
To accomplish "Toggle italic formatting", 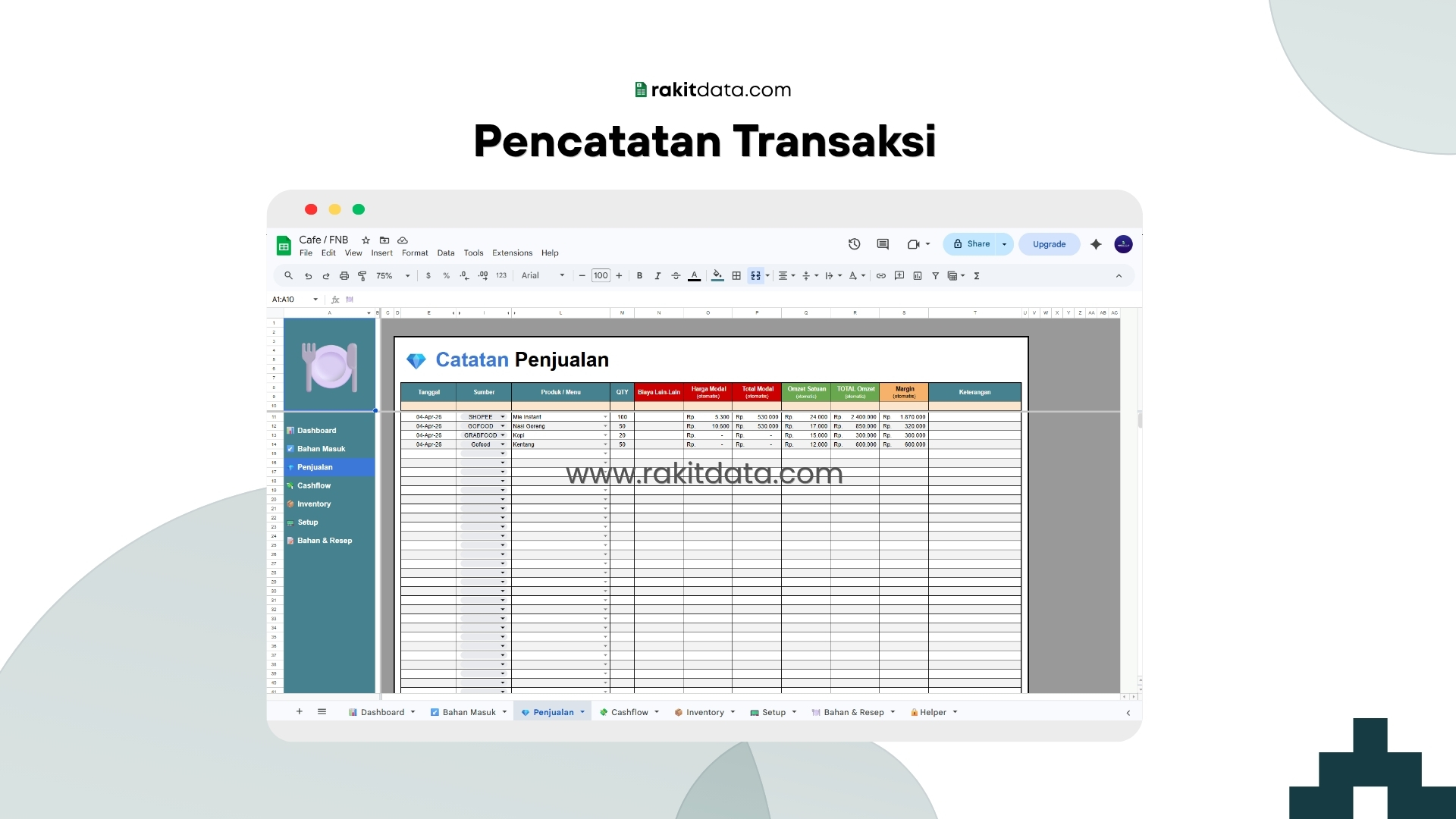I will (657, 276).
